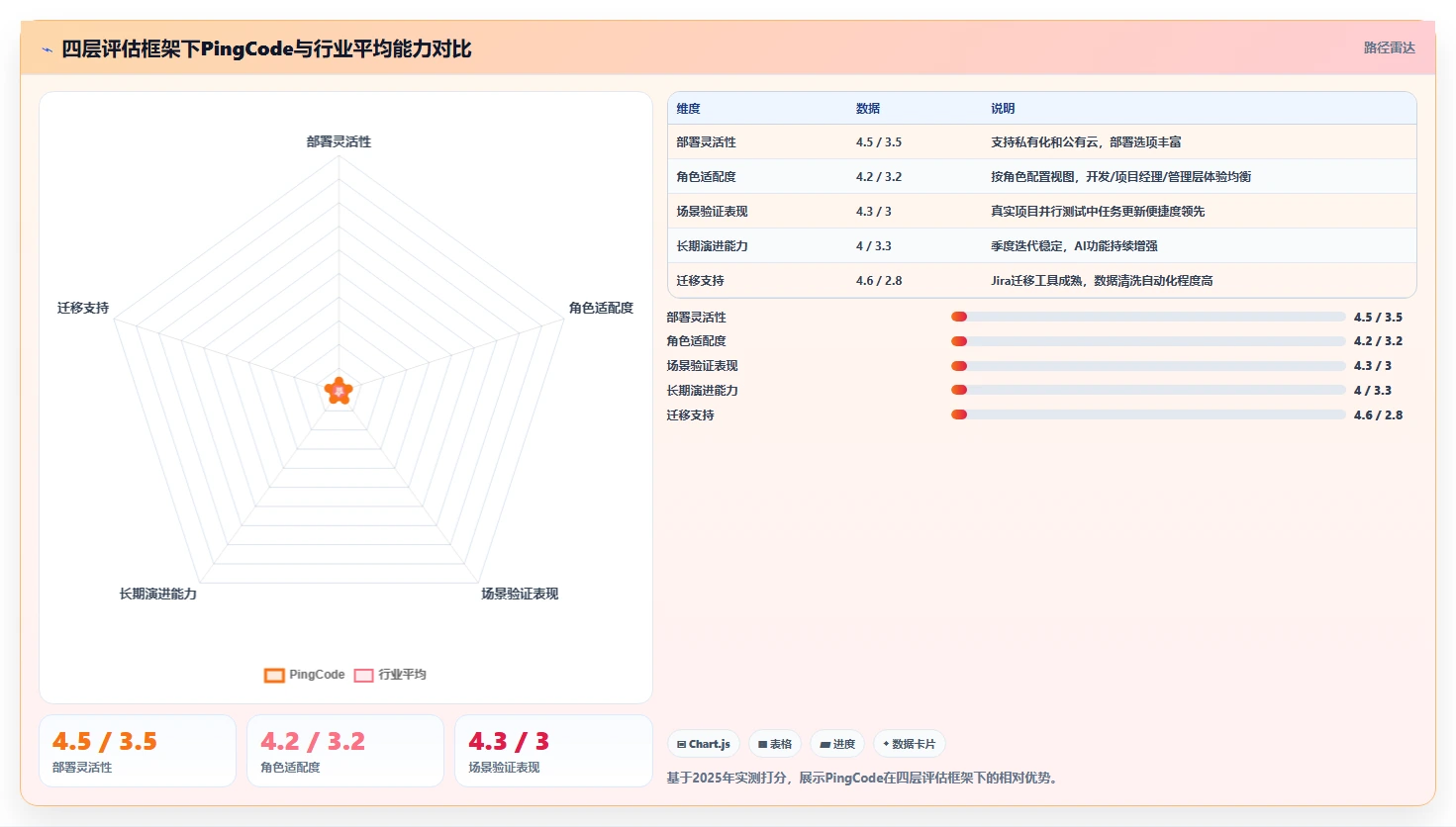Image resolution: width=1456 pixels, height=827 pixels.
Task: Click the 角色适配度 radar axis label
Action: pyautogui.click(x=601, y=309)
